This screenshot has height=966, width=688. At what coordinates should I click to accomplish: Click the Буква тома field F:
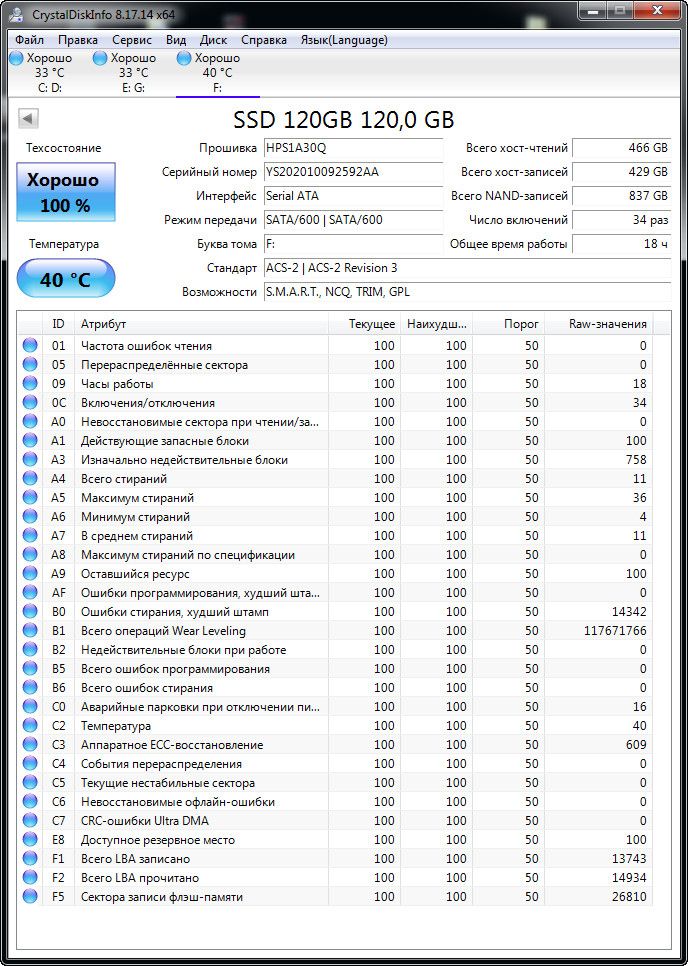[353, 244]
